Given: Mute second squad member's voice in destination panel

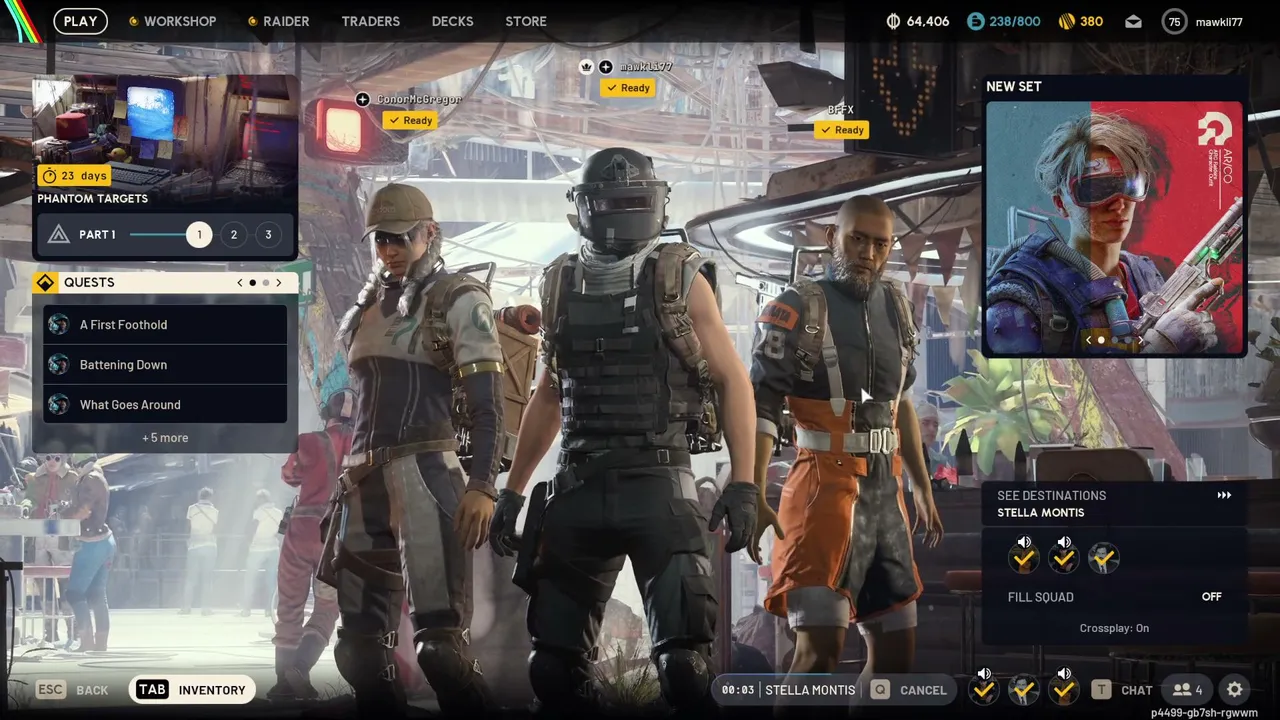Looking at the screenshot, I should (x=1064, y=543).
